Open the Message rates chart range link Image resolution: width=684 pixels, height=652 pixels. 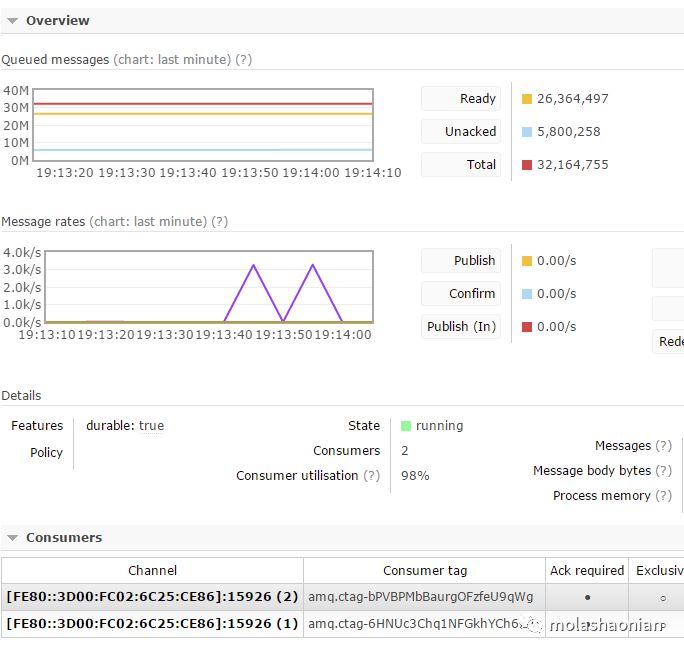coord(148,222)
